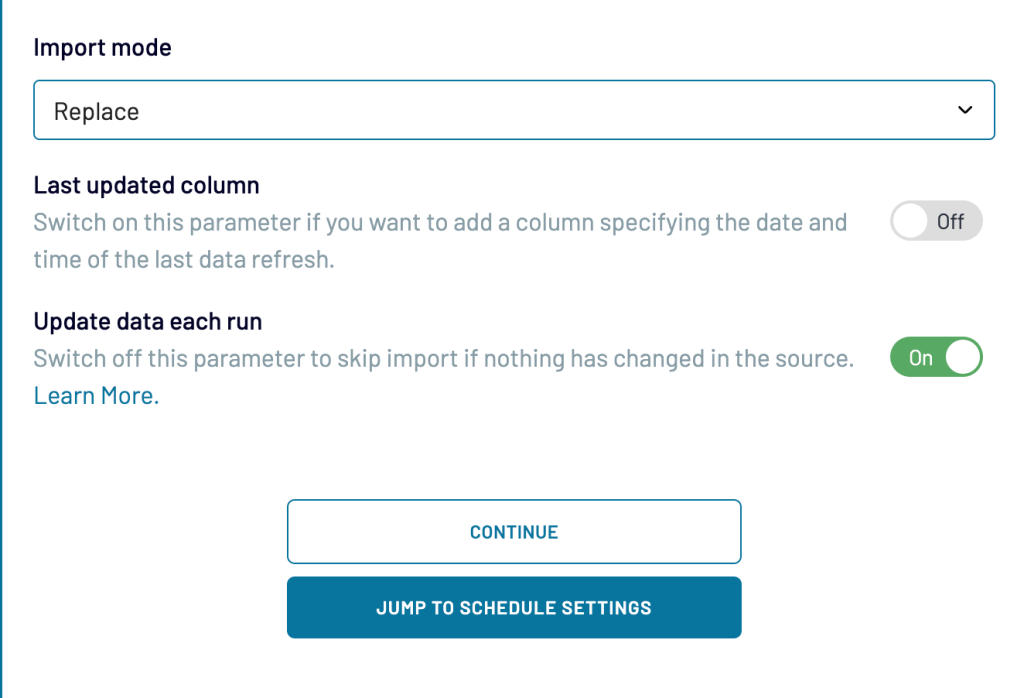Click the Off label on the toggle
The image size is (1024, 698).
tap(950, 221)
